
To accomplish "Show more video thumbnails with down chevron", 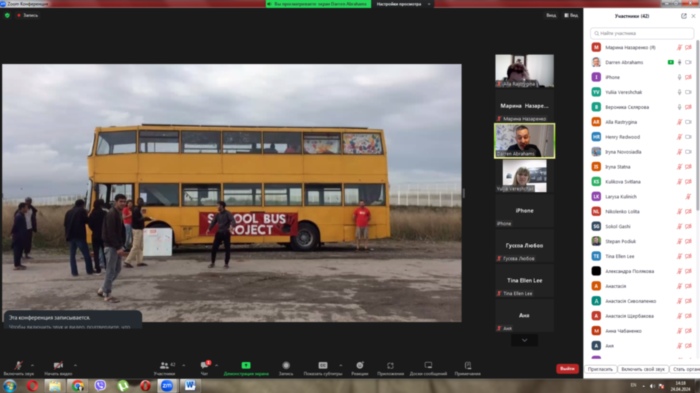I will (x=525, y=340).
